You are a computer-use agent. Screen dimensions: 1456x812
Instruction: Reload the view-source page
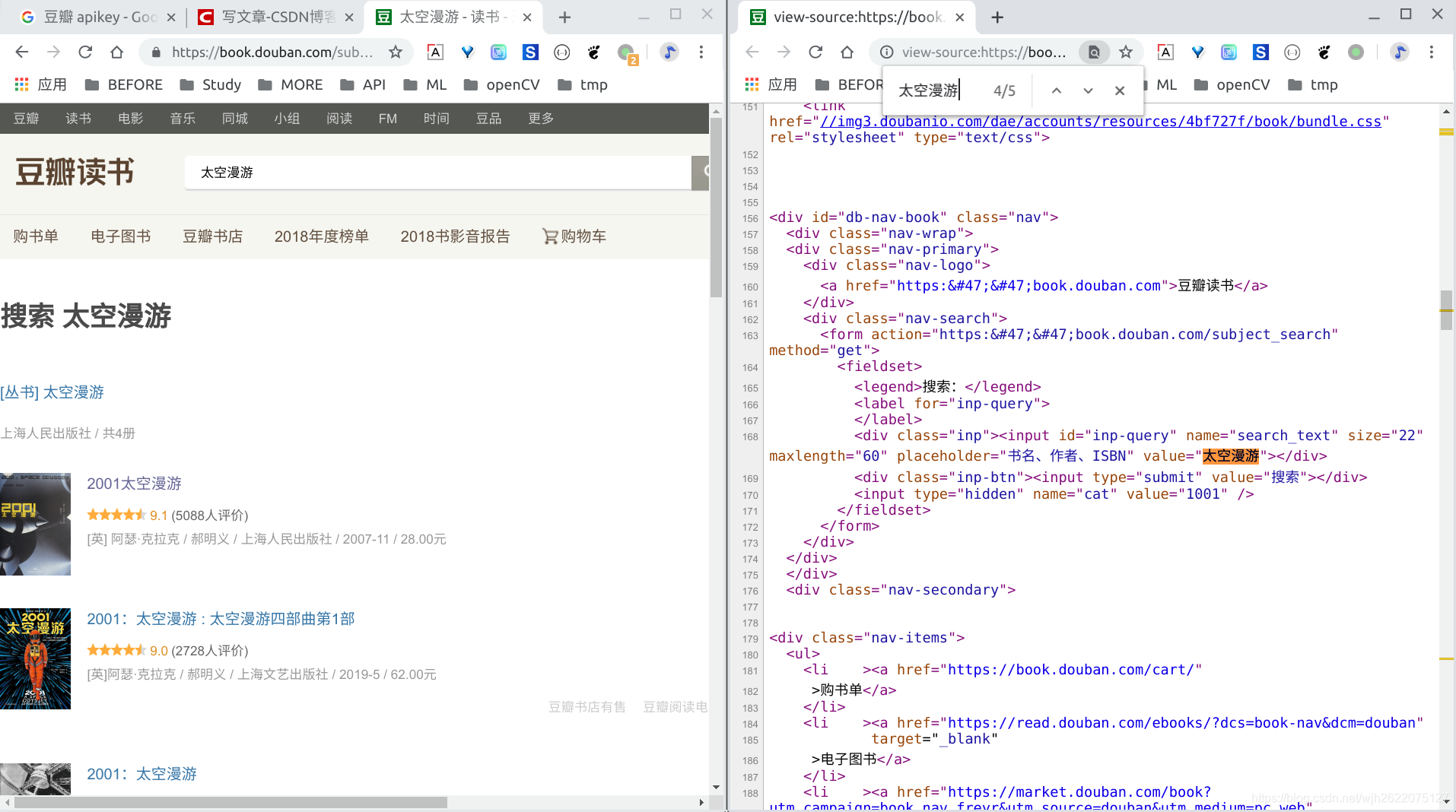coord(815,52)
